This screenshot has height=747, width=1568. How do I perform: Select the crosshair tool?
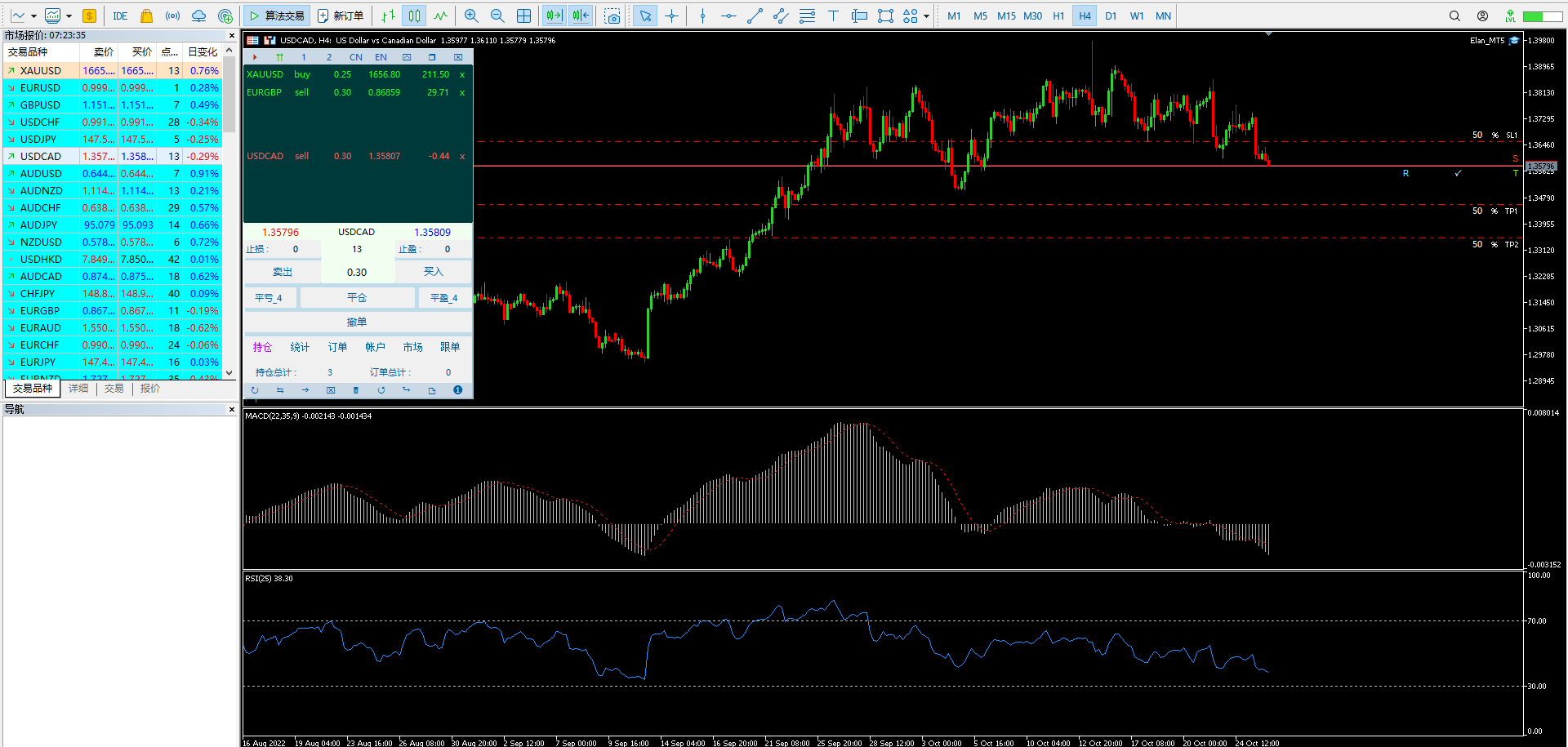tap(671, 16)
